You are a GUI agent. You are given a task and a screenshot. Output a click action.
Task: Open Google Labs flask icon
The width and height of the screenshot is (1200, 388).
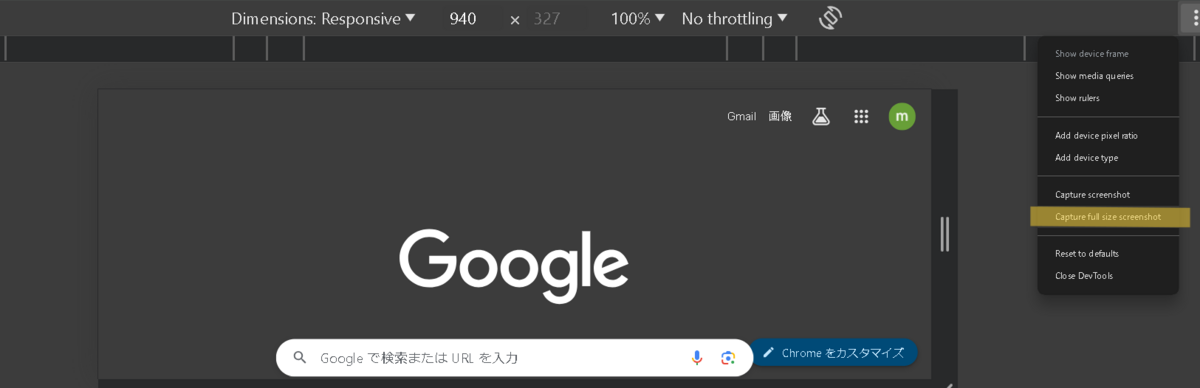click(x=821, y=116)
